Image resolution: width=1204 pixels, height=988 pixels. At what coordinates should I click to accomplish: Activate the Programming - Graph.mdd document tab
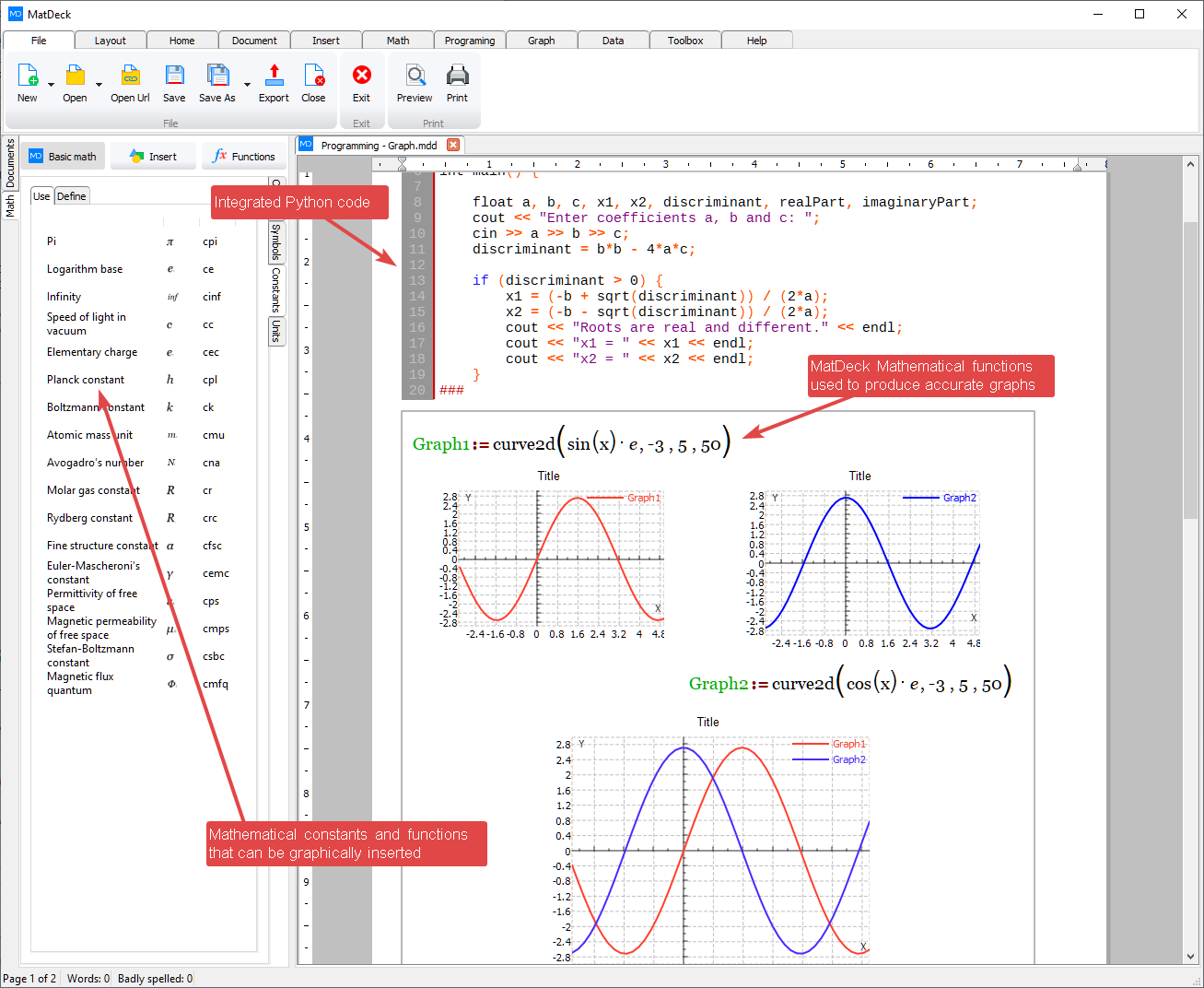[x=379, y=146]
